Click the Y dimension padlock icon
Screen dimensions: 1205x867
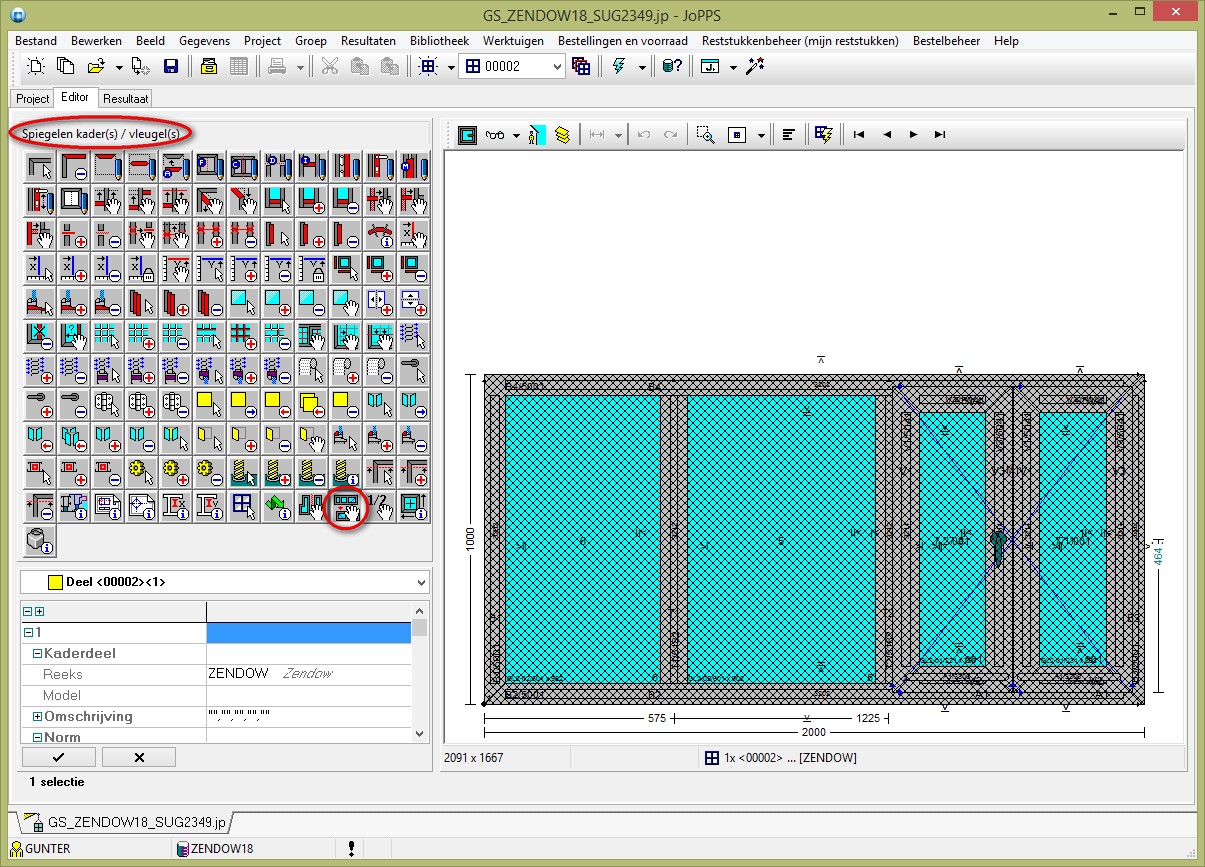point(312,268)
